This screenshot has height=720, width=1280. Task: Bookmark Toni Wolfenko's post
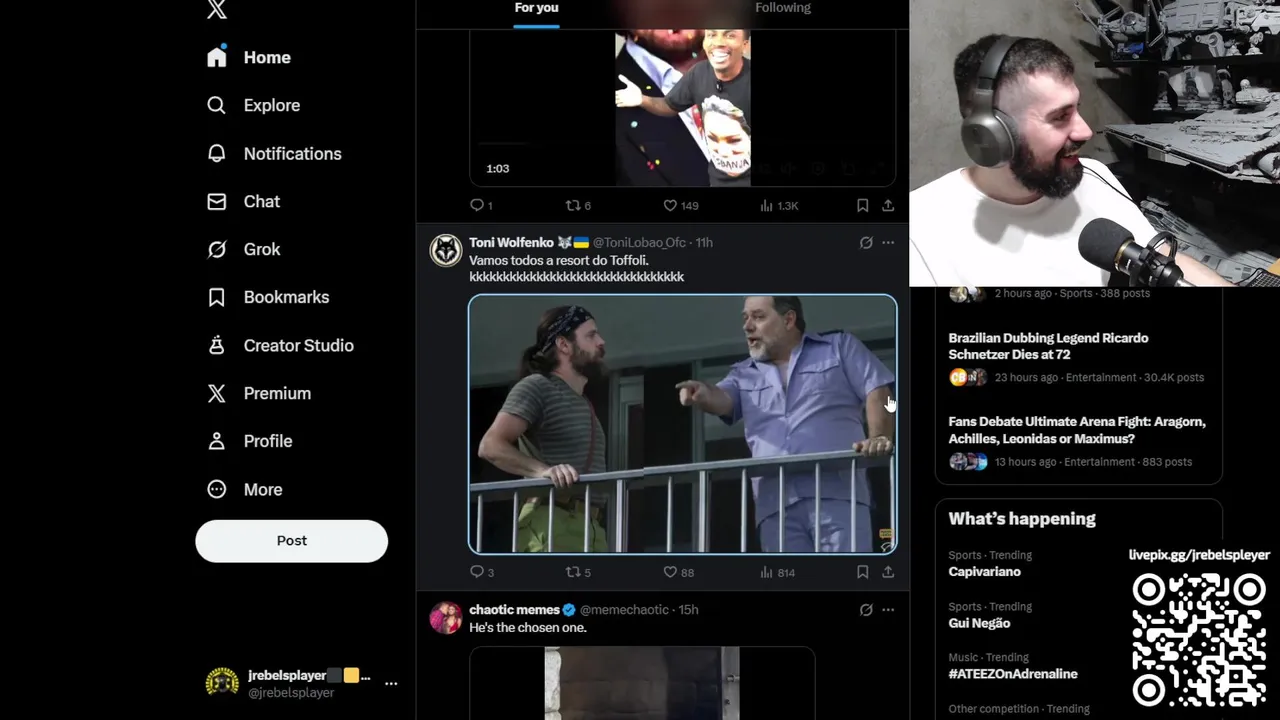point(862,572)
